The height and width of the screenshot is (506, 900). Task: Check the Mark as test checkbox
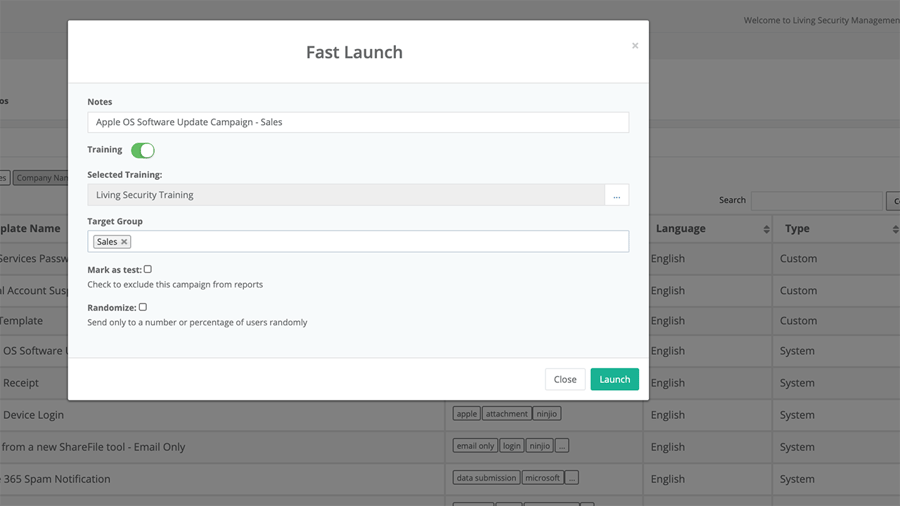pyautogui.click(x=148, y=269)
